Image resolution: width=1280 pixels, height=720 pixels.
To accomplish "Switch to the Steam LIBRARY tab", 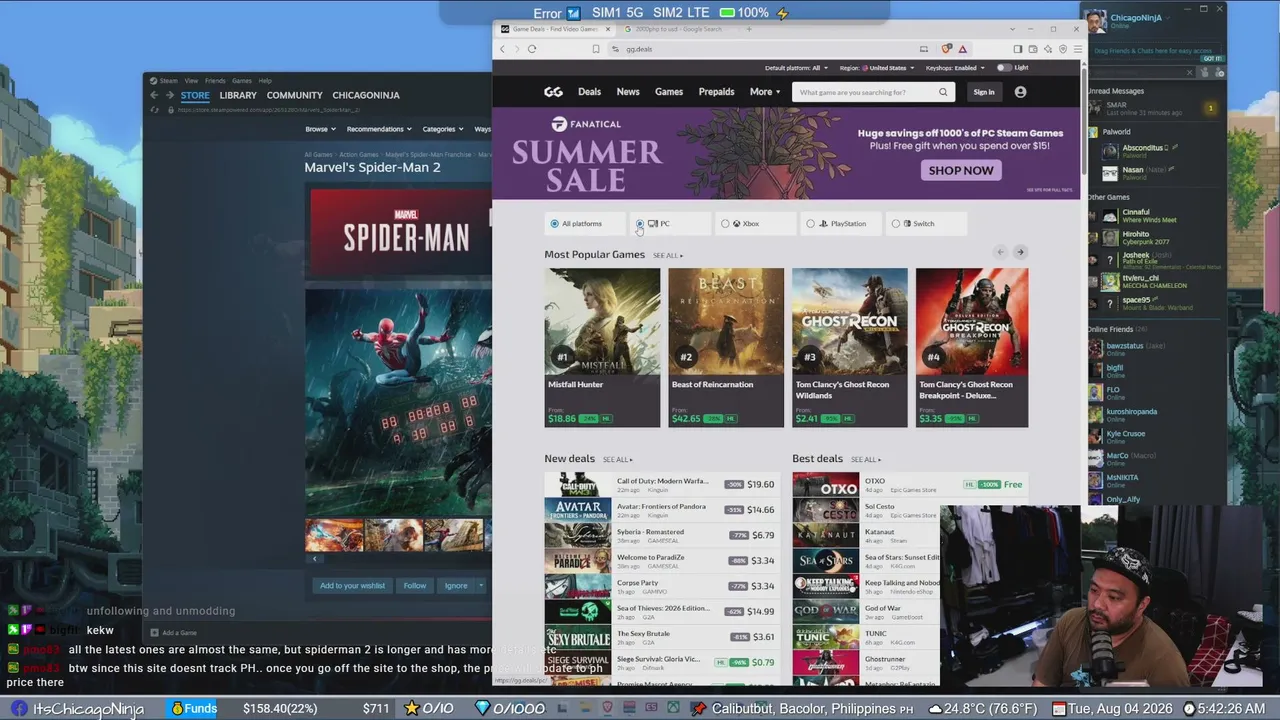I will [x=238, y=95].
